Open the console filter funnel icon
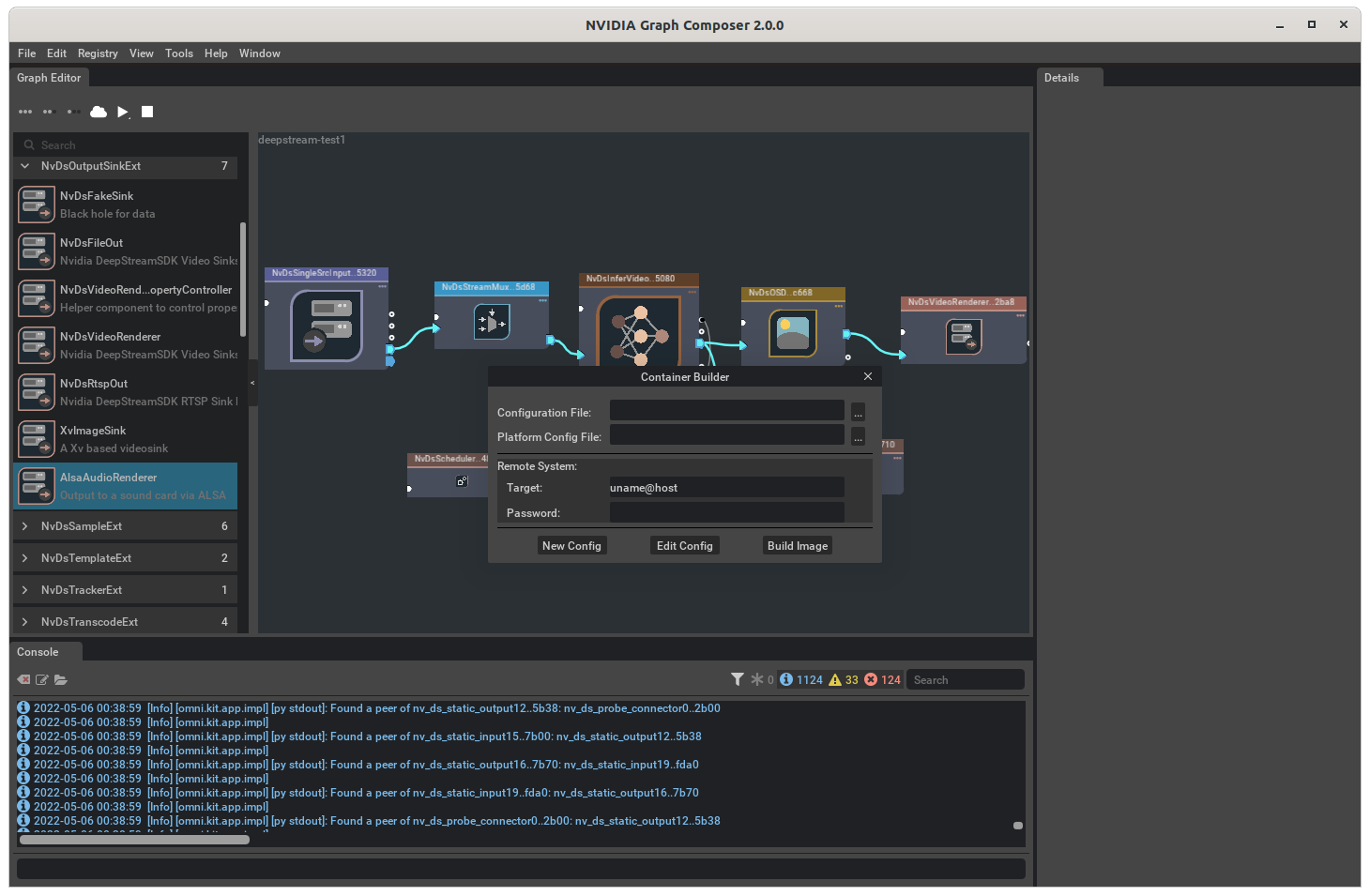The image size is (1370, 896). [738, 678]
